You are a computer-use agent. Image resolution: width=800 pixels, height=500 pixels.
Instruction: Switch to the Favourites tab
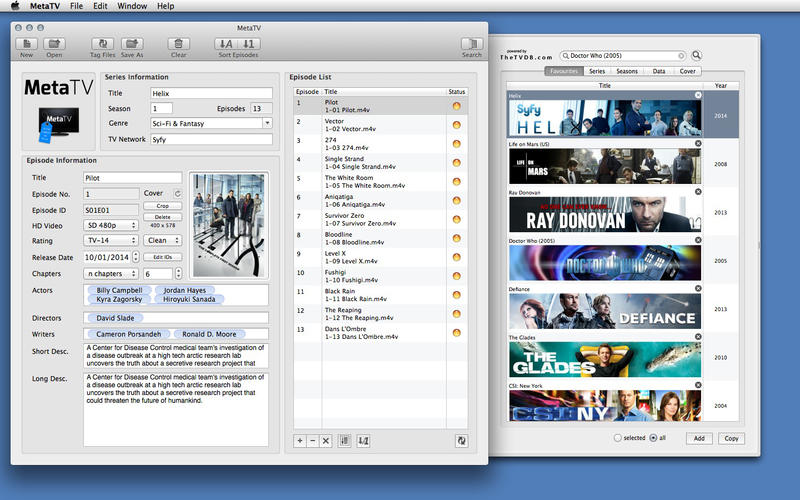pos(564,71)
